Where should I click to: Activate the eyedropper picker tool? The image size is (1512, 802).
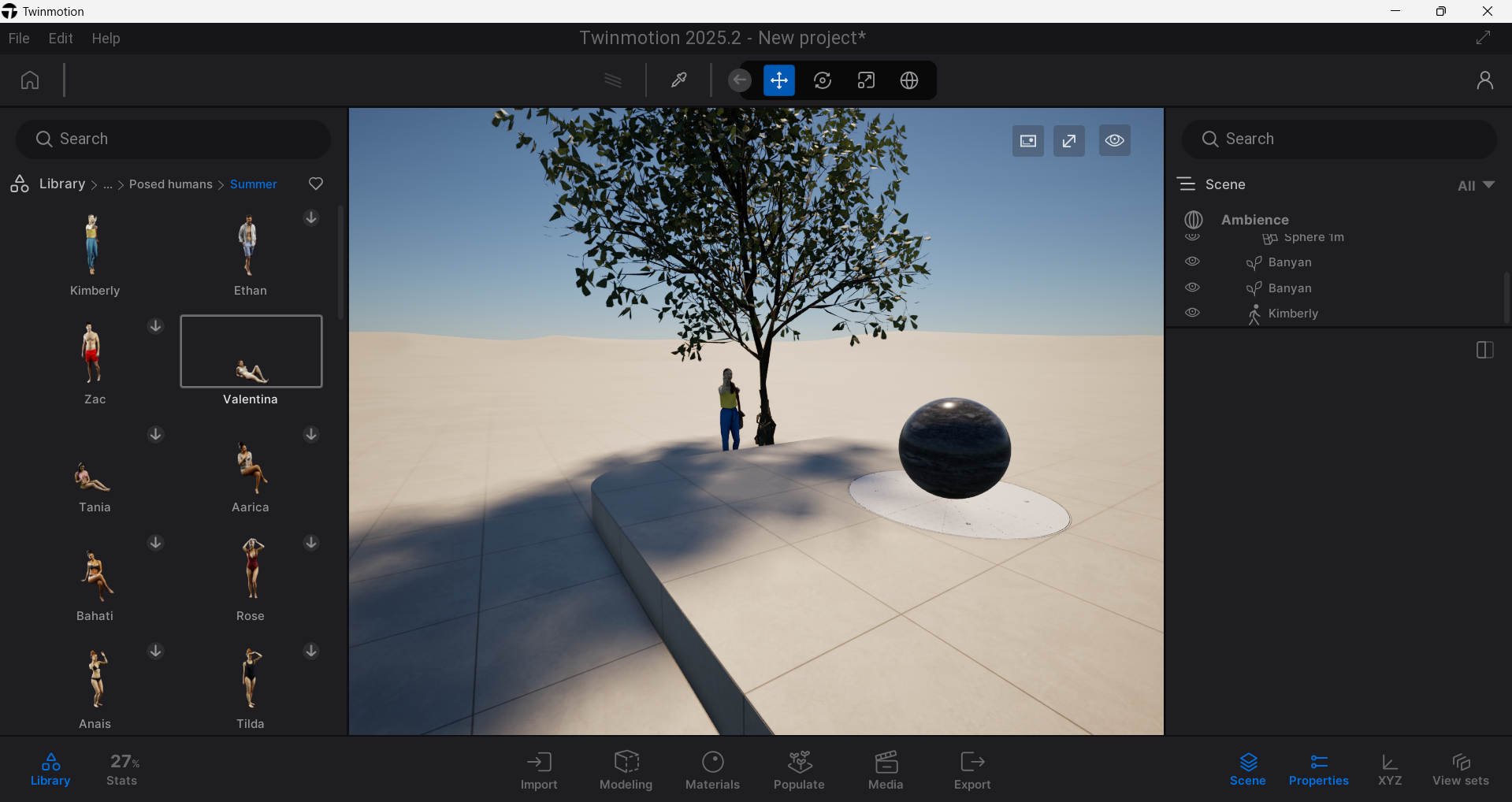pyautogui.click(x=678, y=80)
